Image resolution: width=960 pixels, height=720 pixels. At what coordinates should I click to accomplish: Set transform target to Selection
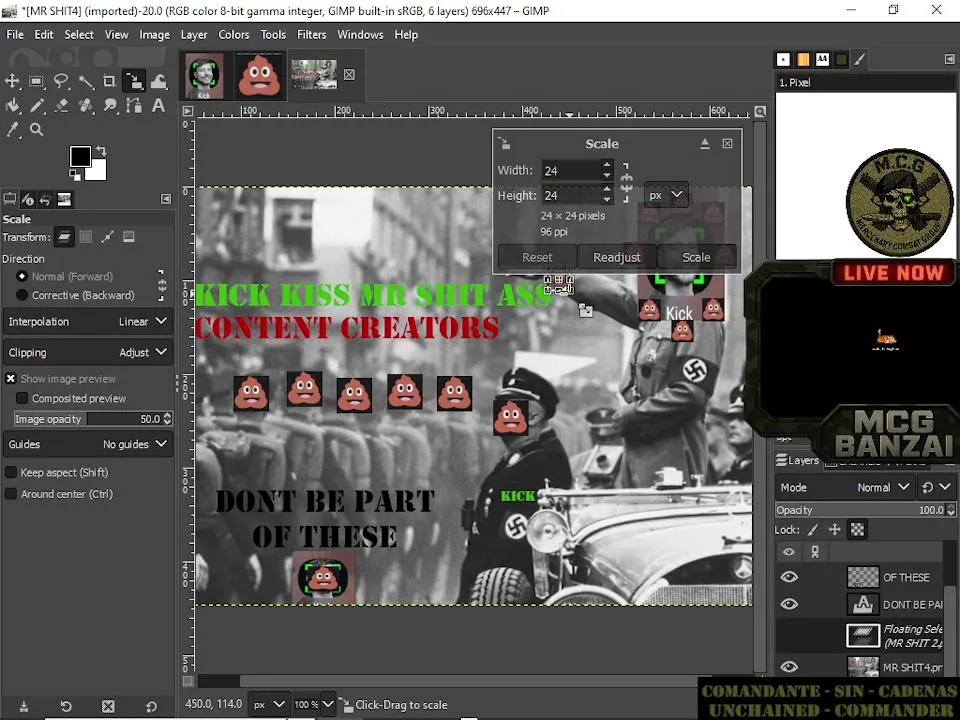pos(86,237)
